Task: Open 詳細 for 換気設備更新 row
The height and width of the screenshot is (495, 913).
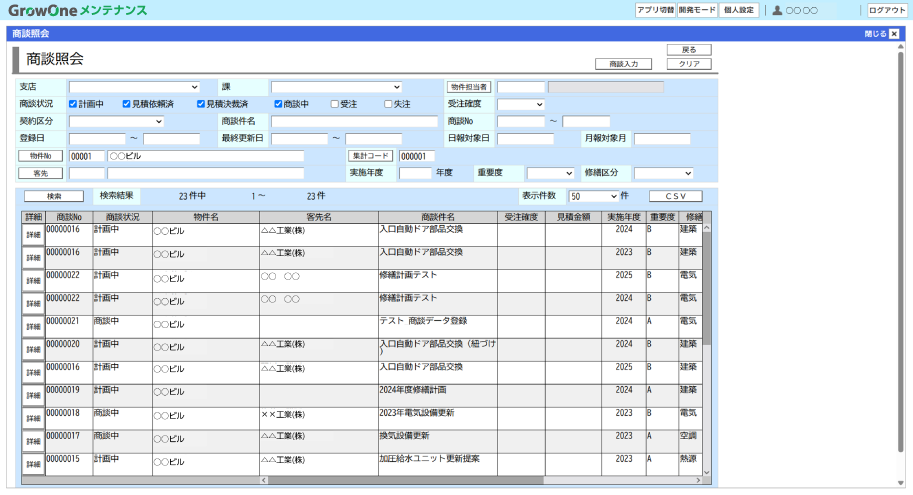Action: coord(34,441)
